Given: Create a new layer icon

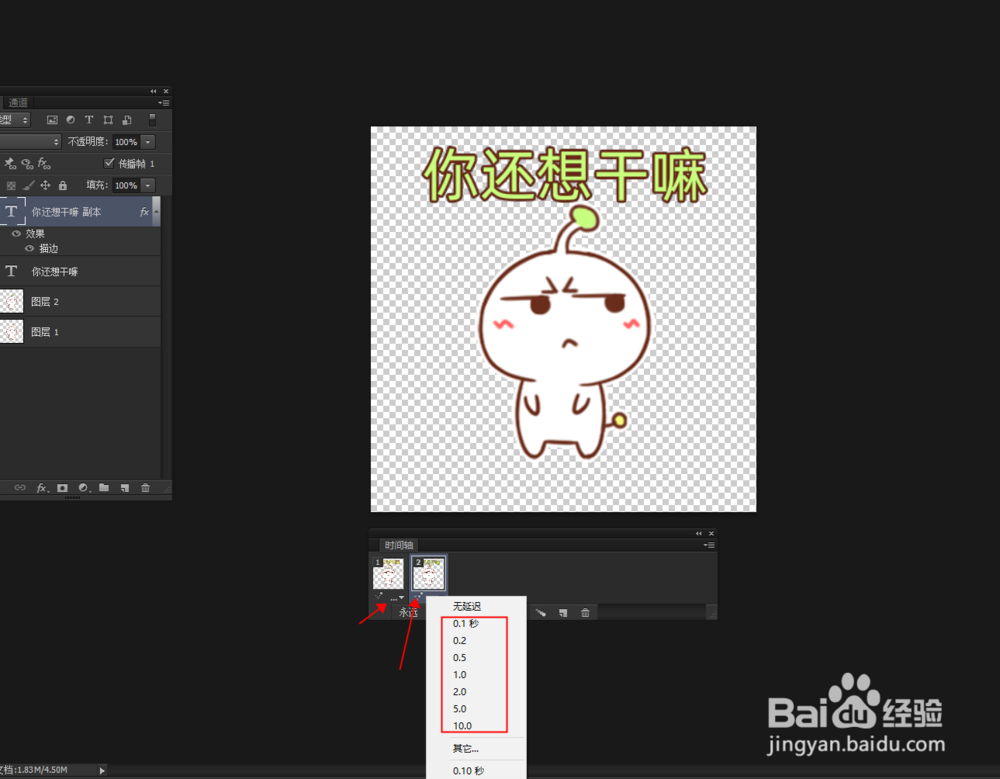Looking at the screenshot, I should pyautogui.click(x=125, y=488).
